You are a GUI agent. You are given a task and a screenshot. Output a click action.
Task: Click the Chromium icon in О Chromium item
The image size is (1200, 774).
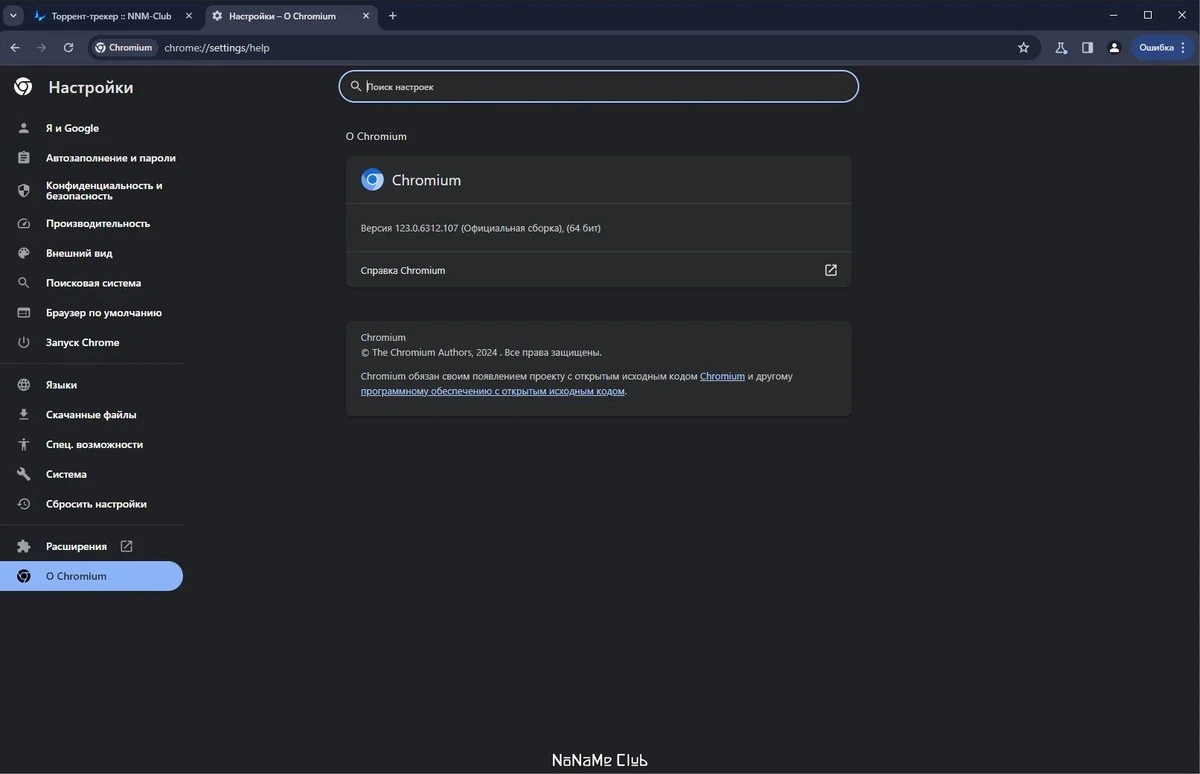(24, 576)
